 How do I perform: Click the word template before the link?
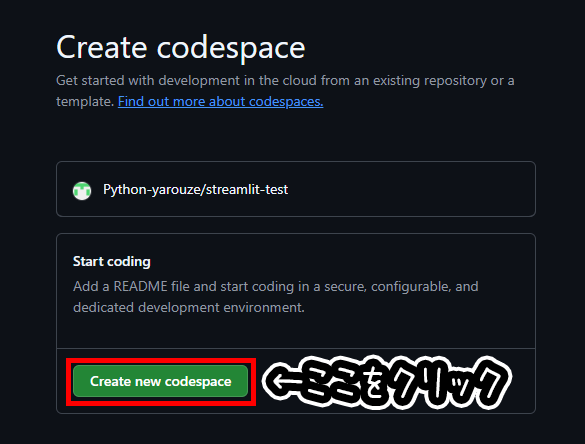(85, 101)
